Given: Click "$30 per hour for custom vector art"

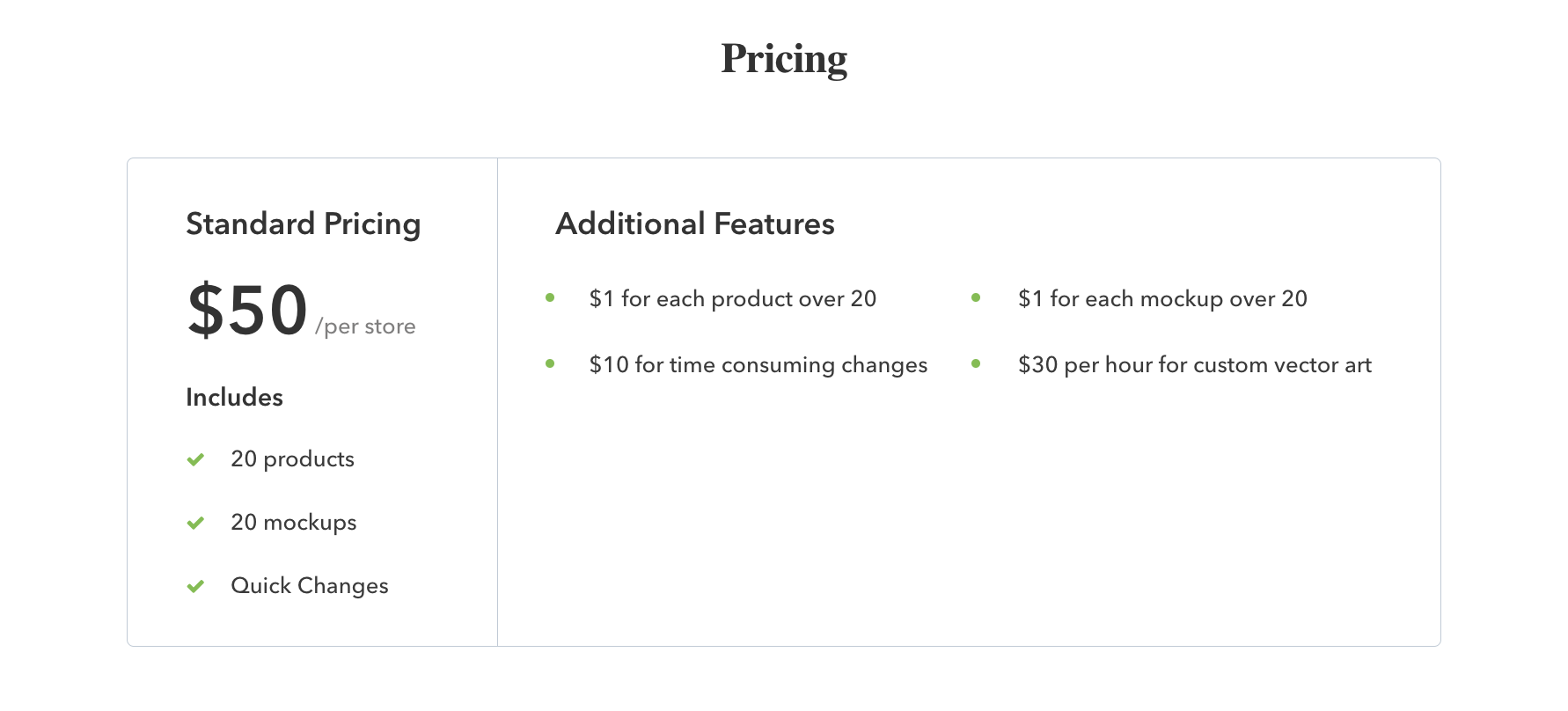Looking at the screenshot, I should click(x=1194, y=364).
